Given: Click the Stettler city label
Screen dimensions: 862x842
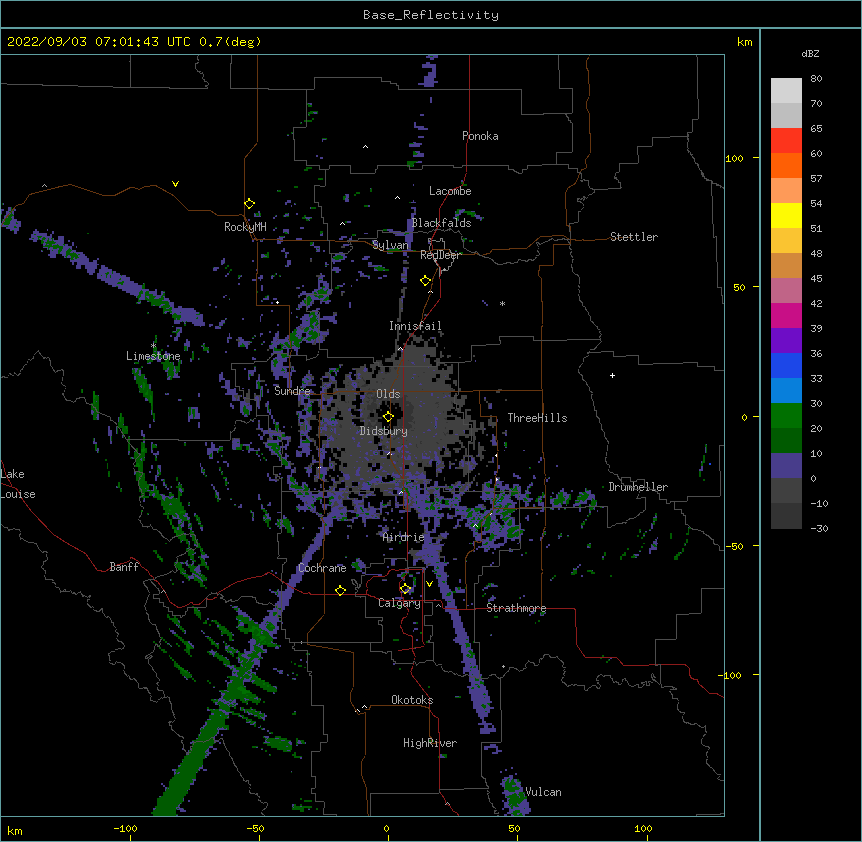Looking at the screenshot, I should coord(634,237).
